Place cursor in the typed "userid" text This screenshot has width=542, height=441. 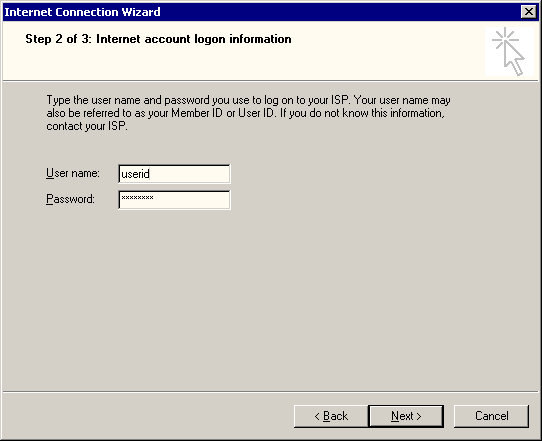pos(135,174)
